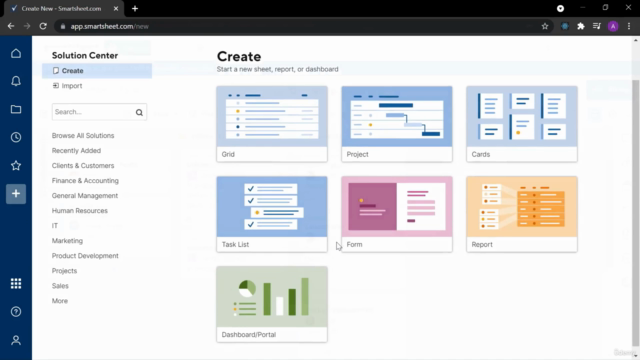Open Product Development category

click(x=85, y=256)
